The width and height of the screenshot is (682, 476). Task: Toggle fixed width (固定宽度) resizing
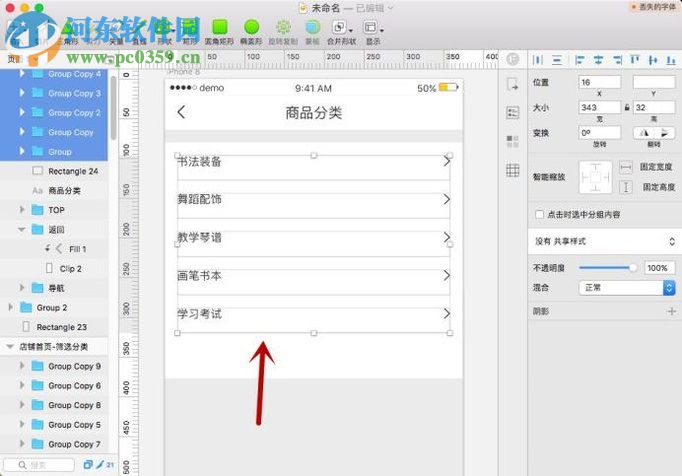[x=625, y=167]
